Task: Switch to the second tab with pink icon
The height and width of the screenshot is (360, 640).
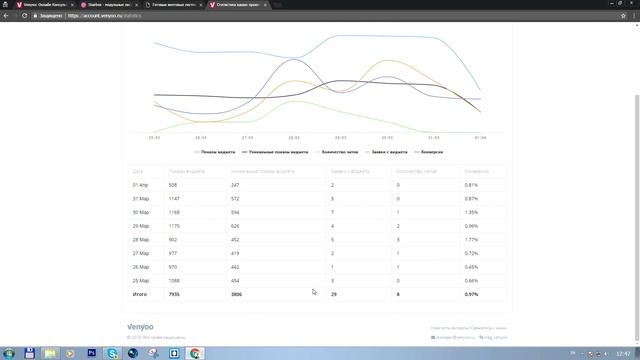Action: [109, 5]
